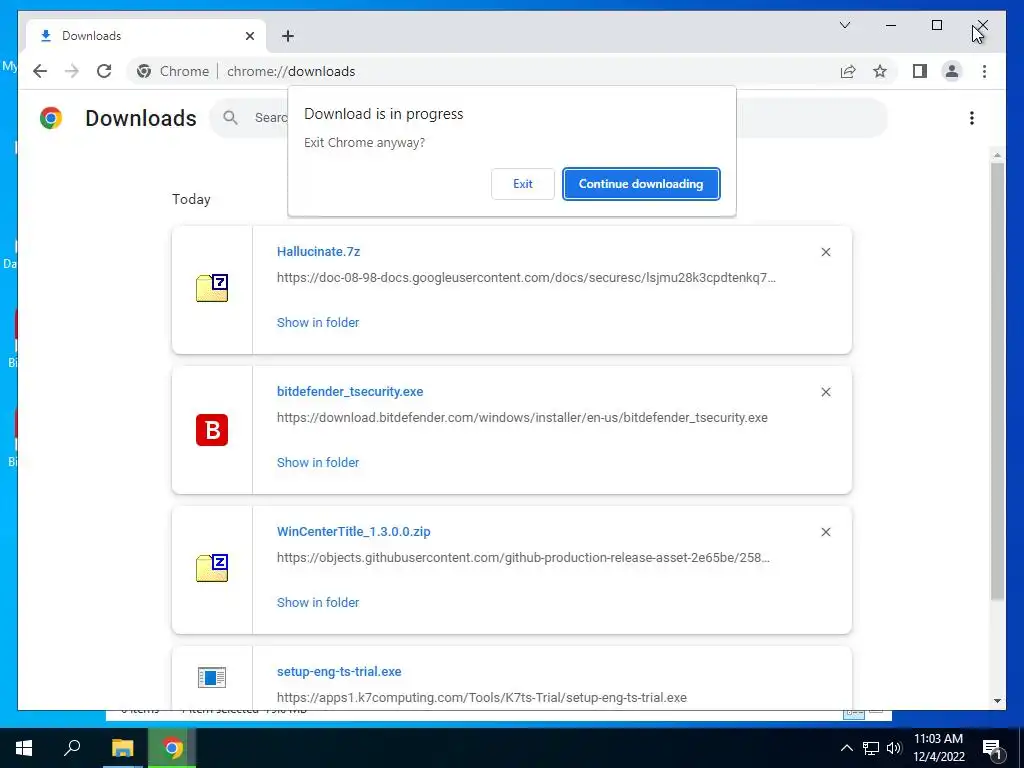Expand the hidden system tray icons
This screenshot has width=1024, height=768.
846,748
